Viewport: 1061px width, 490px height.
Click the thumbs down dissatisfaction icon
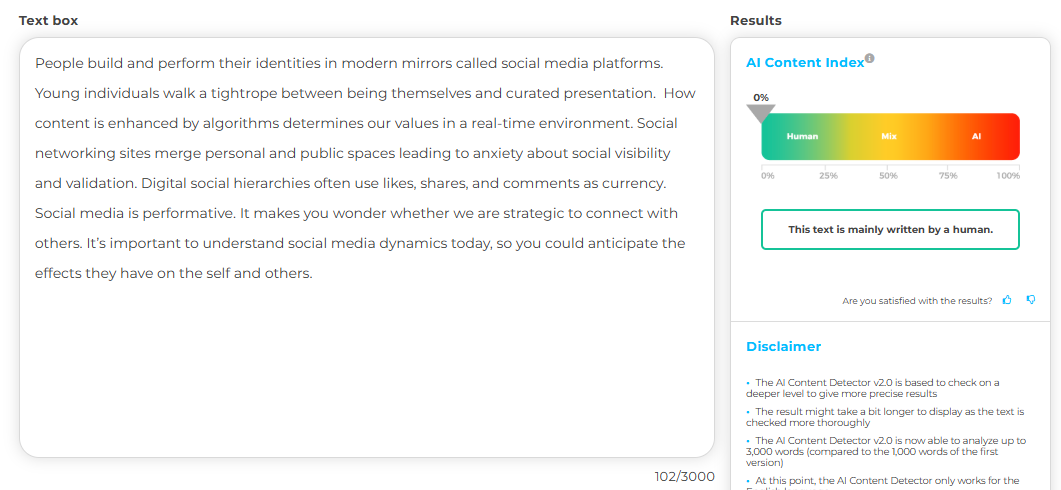(1031, 300)
